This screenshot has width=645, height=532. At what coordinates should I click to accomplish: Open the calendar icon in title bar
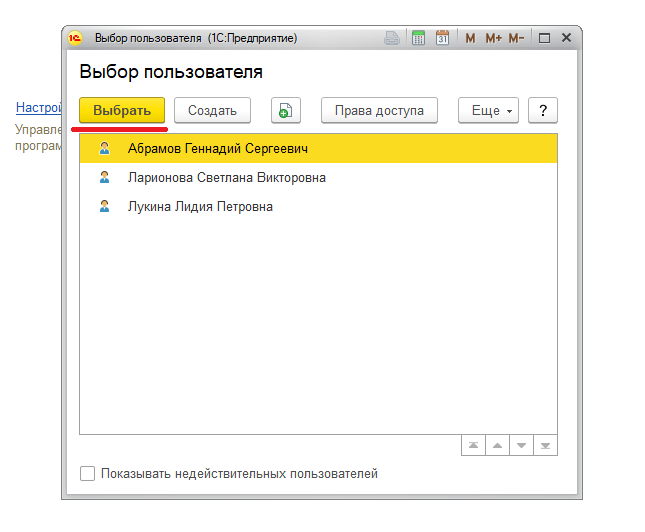(x=442, y=38)
